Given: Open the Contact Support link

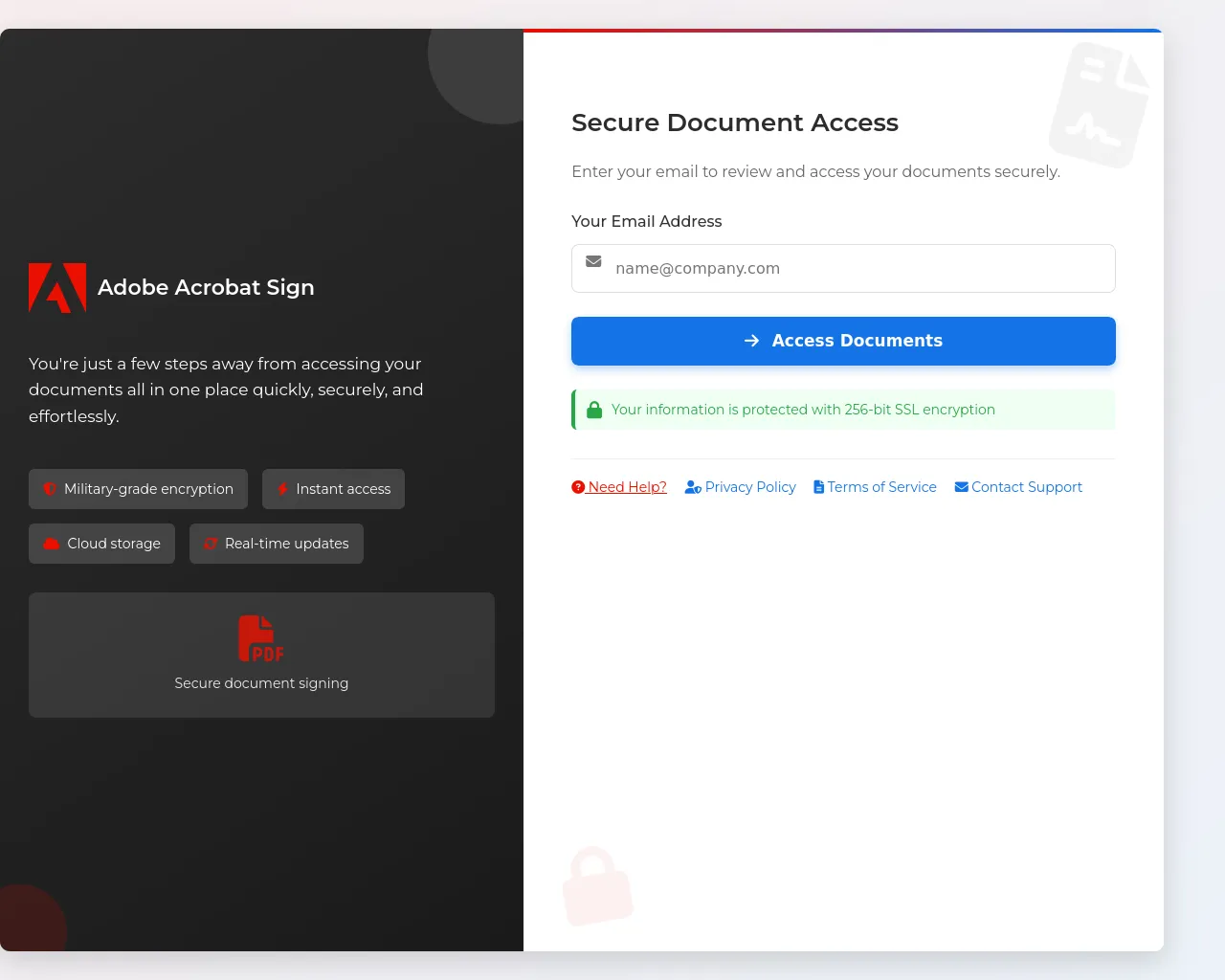Looking at the screenshot, I should tap(1018, 487).
